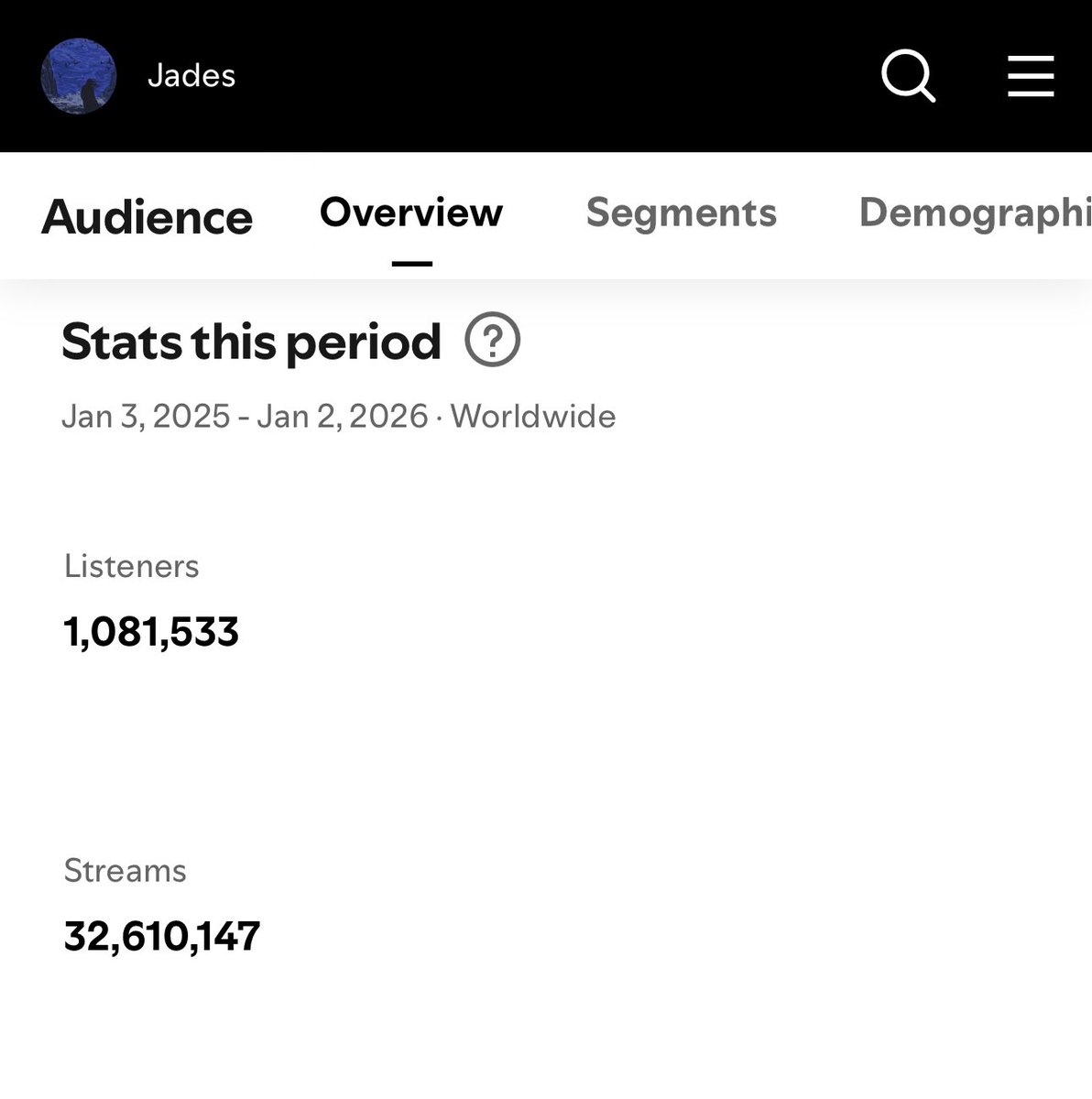Open the Stats this period help icon
Viewport: 1092px width, 1099px height.
click(x=493, y=341)
